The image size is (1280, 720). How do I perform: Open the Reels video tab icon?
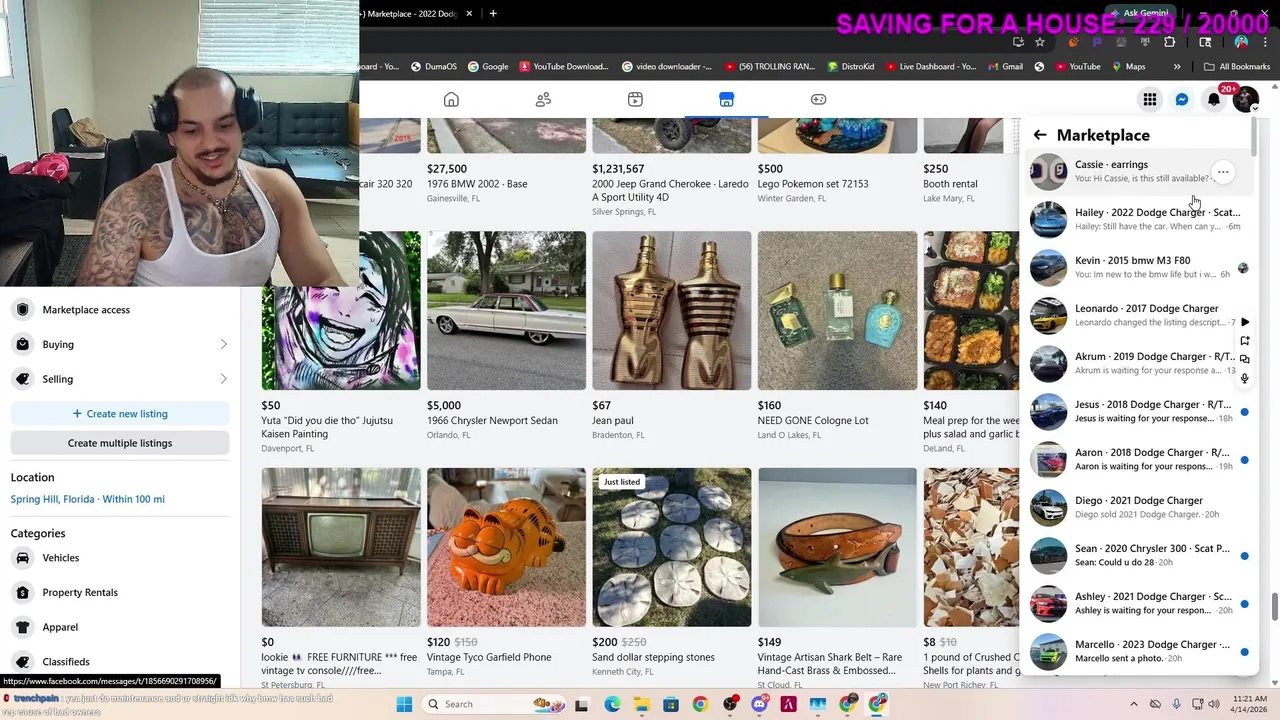(635, 99)
